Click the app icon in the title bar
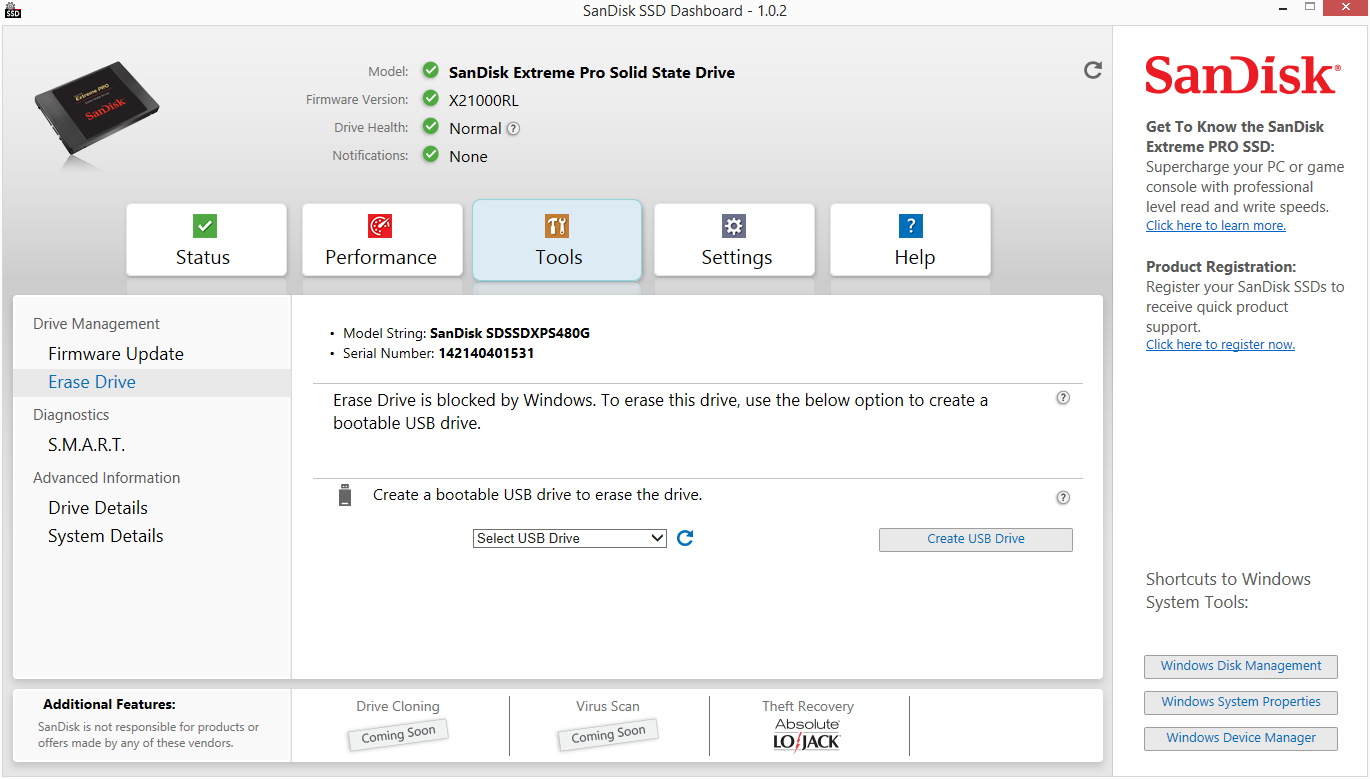Image resolution: width=1370 pixels, height=779 pixels. click(x=13, y=10)
